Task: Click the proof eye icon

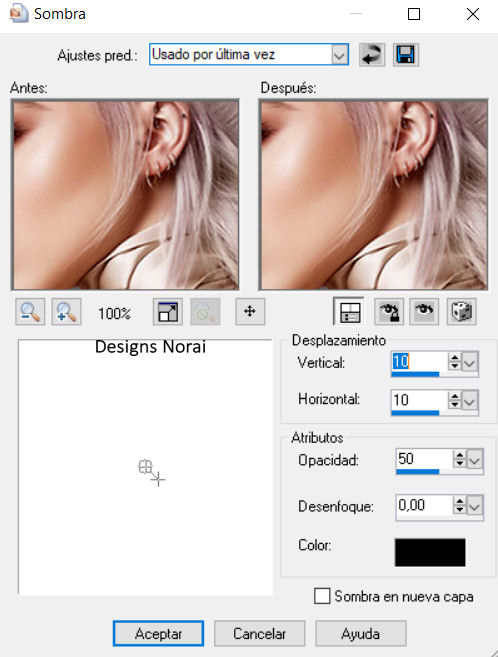Action: [424, 312]
